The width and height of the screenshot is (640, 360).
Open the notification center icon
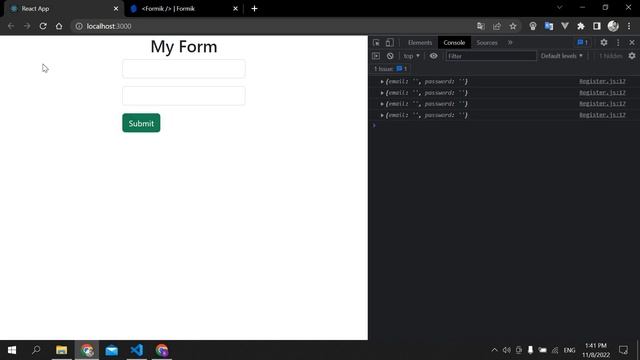623,350
